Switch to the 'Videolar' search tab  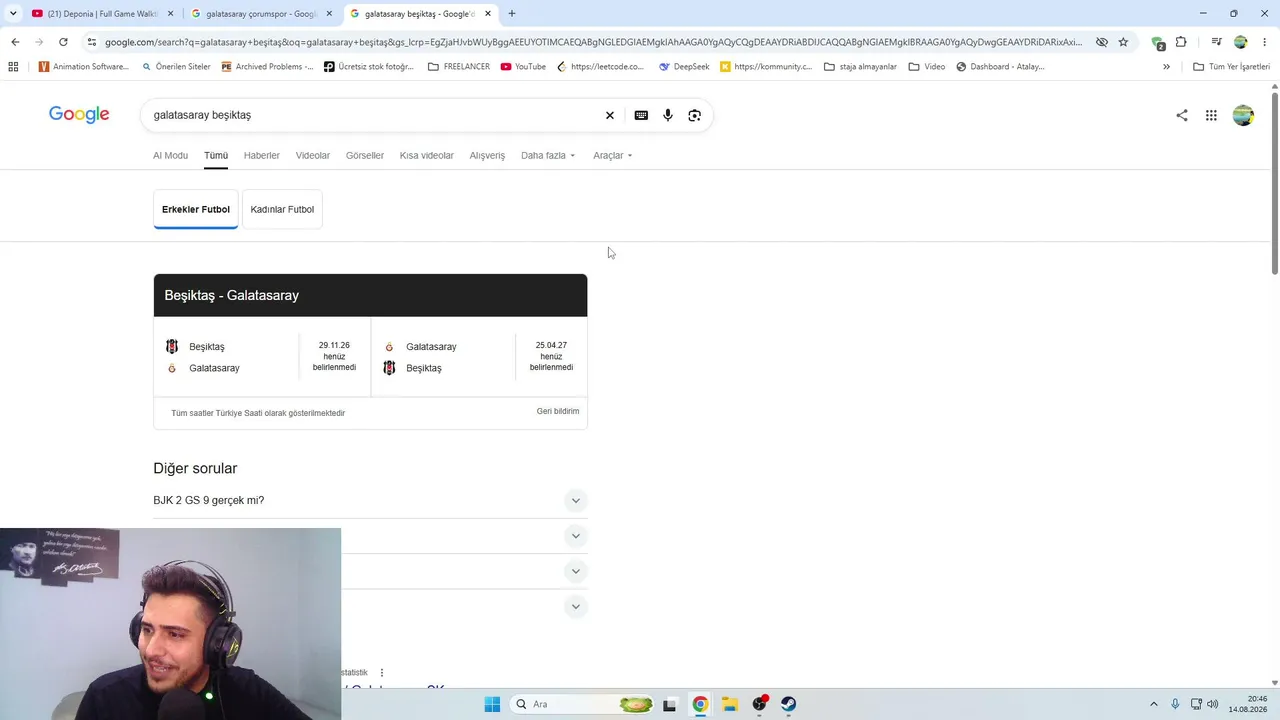(313, 155)
